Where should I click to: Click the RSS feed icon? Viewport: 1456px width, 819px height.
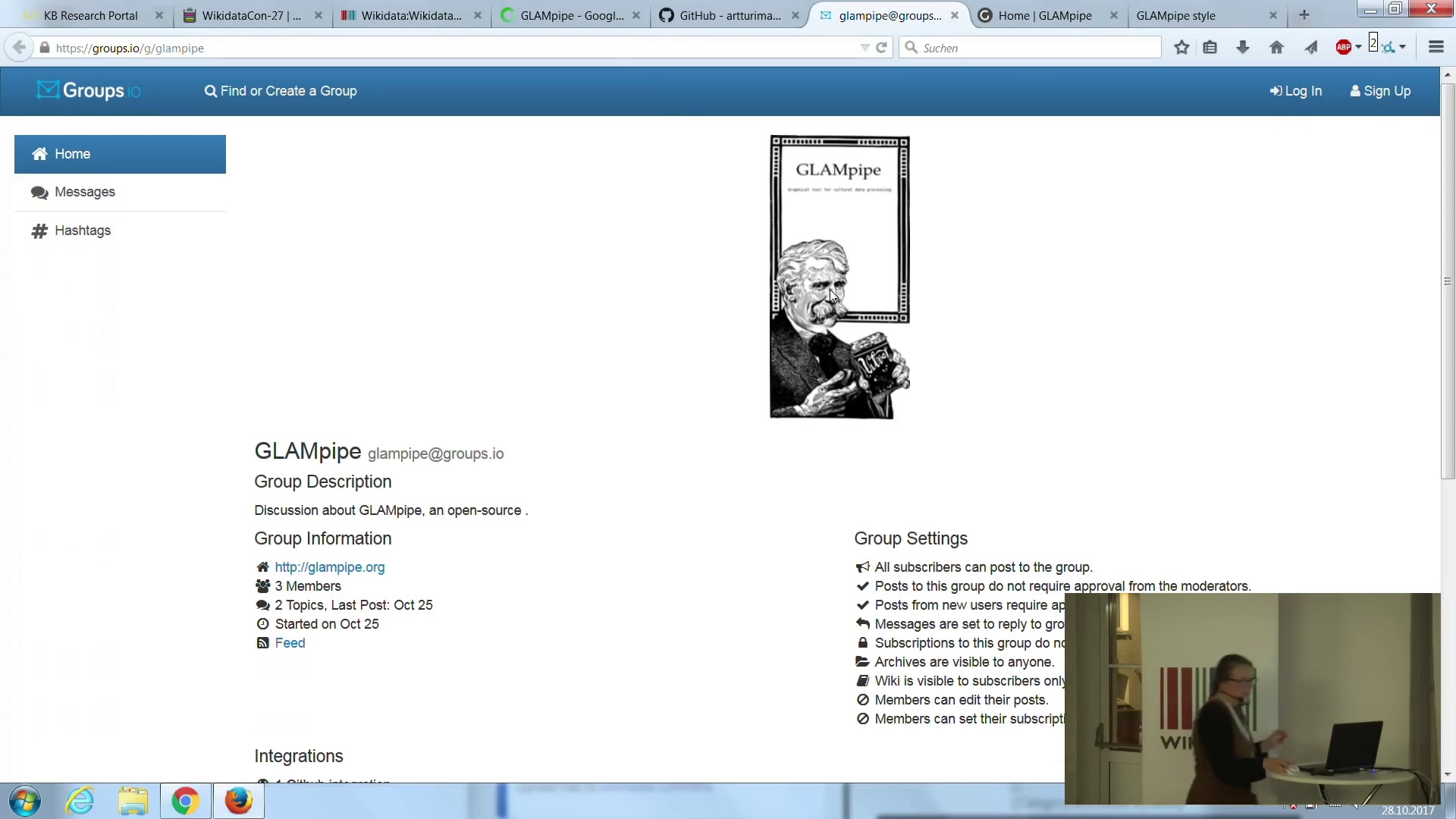click(x=262, y=643)
